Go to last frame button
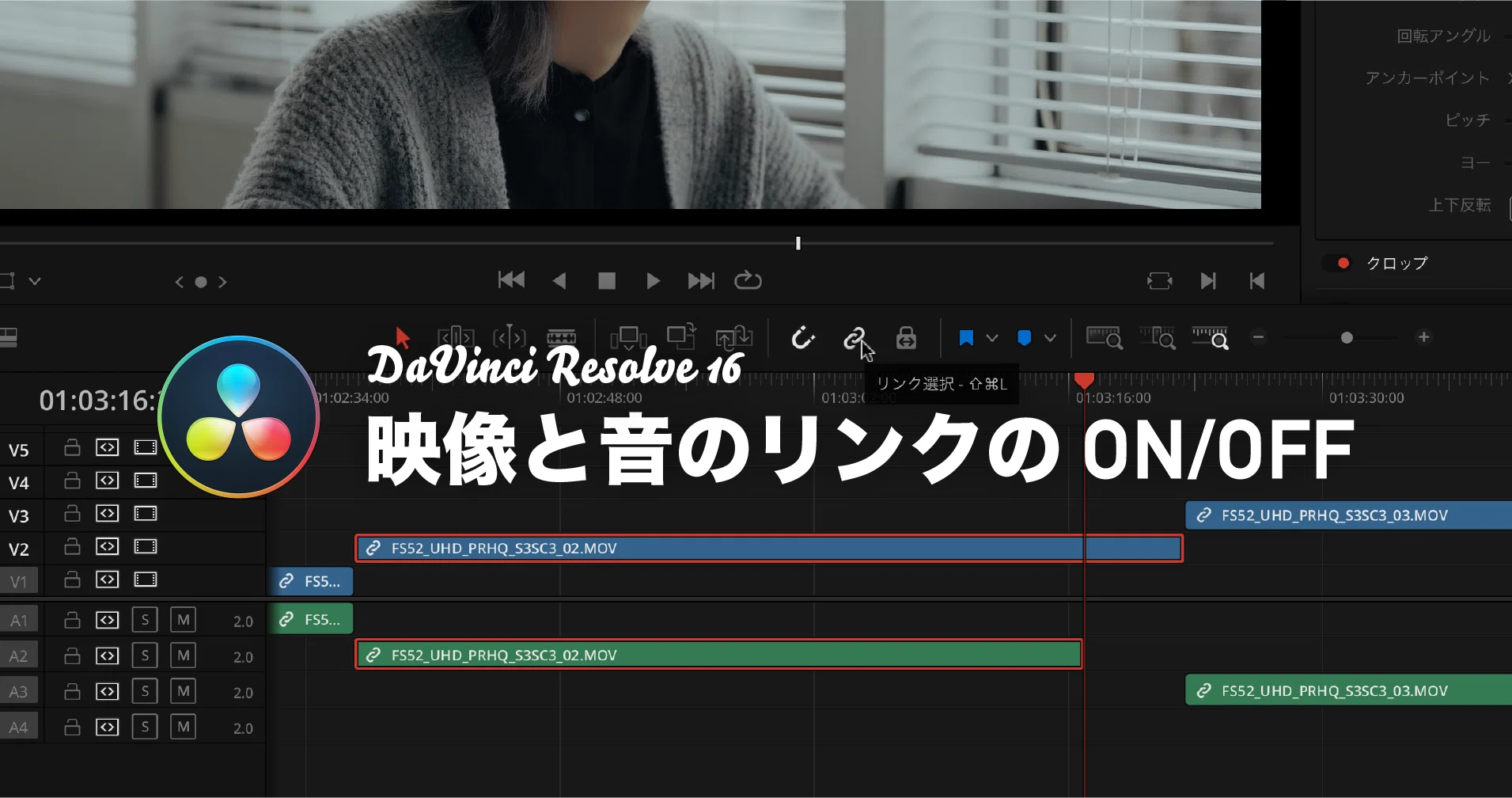The image size is (1512, 798). [x=701, y=281]
